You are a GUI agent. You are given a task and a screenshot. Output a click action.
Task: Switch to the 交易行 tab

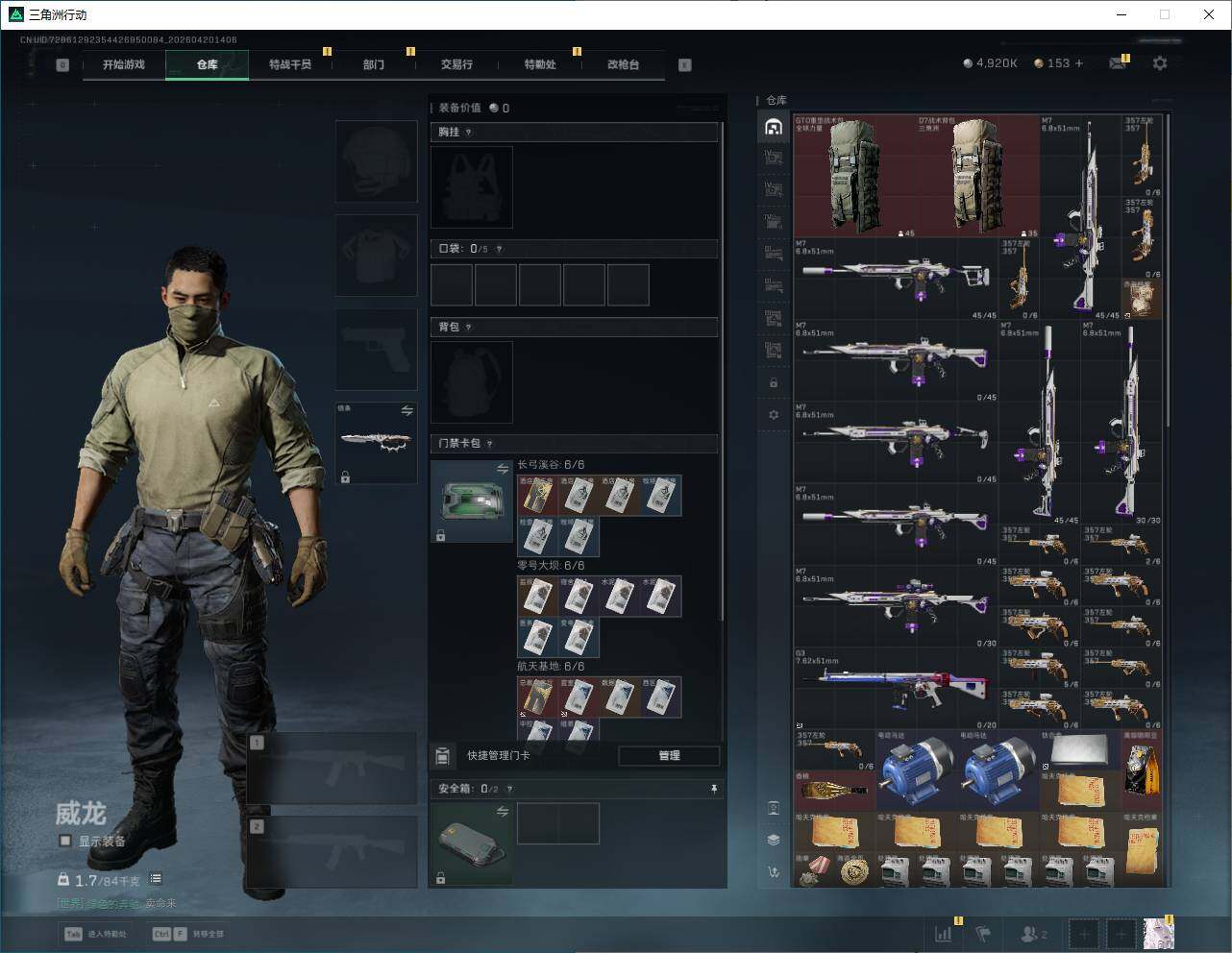point(456,64)
